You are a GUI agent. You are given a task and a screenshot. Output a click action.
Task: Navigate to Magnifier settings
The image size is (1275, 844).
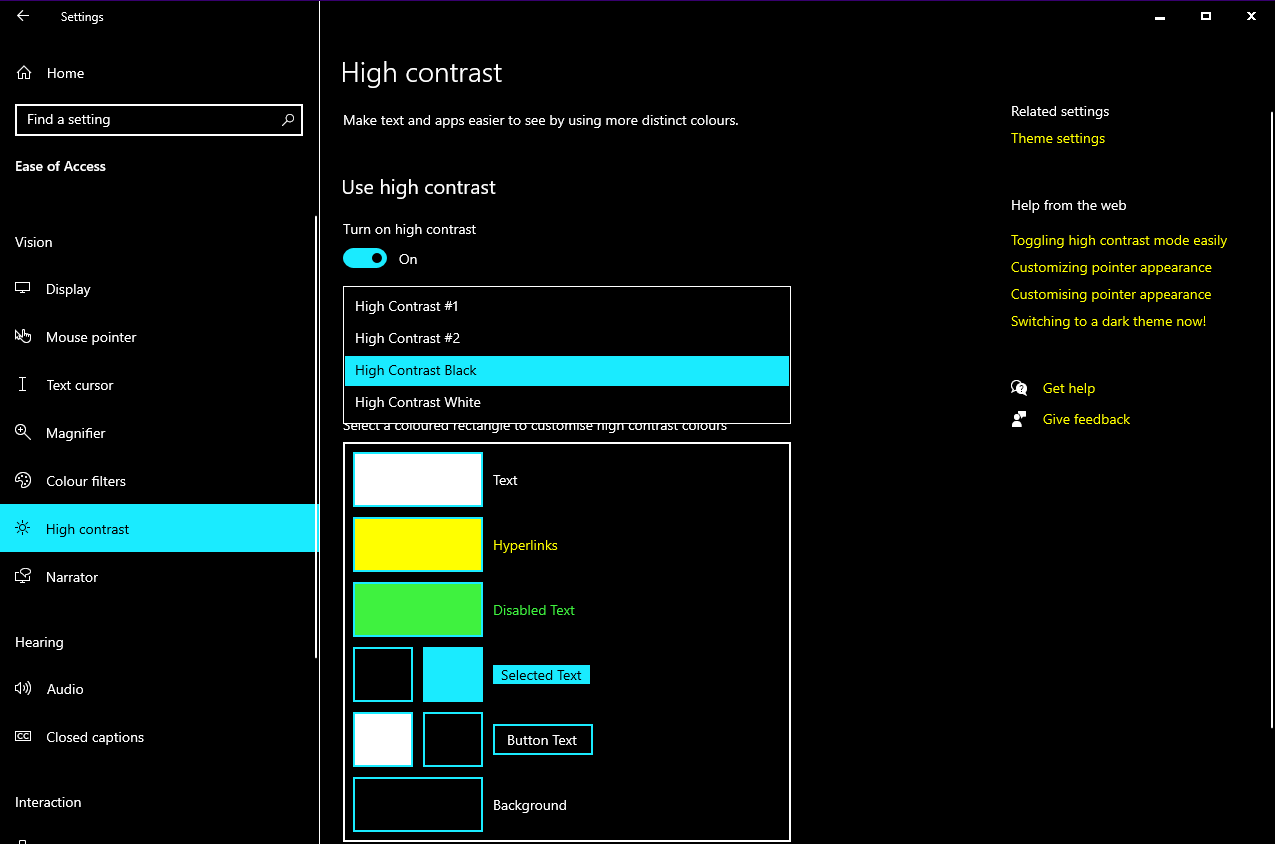coord(158,433)
